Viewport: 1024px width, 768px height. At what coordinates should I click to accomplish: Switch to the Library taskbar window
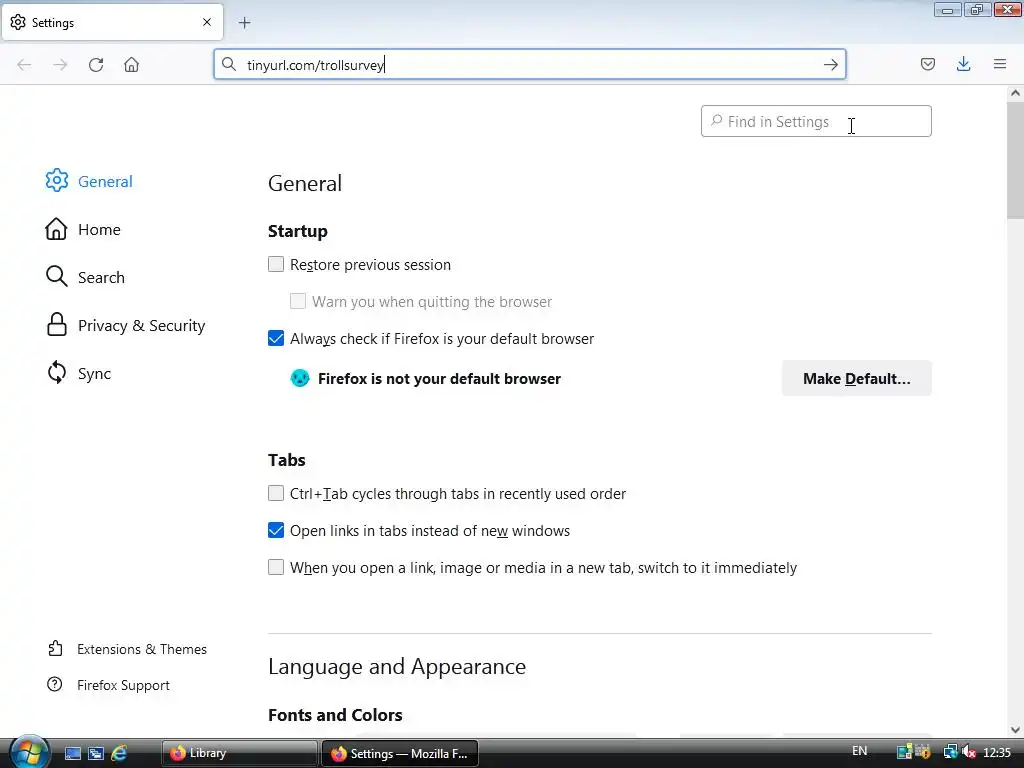tap(239, 753)
